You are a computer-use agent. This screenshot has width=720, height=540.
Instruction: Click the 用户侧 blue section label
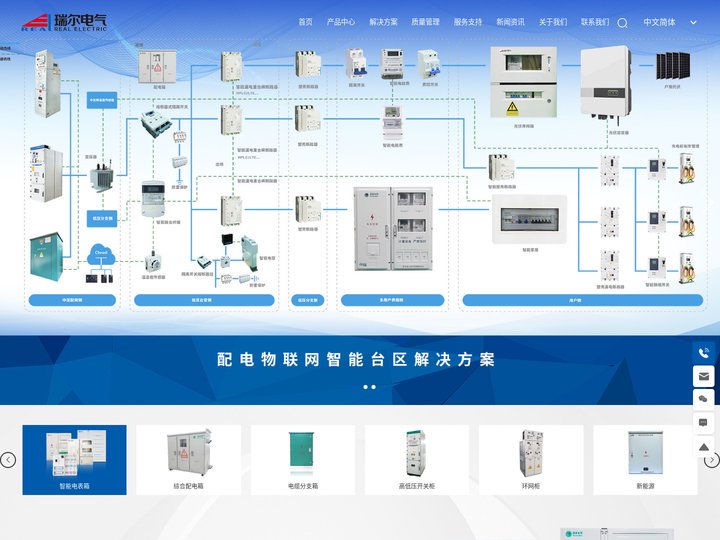tap(582, 300)
